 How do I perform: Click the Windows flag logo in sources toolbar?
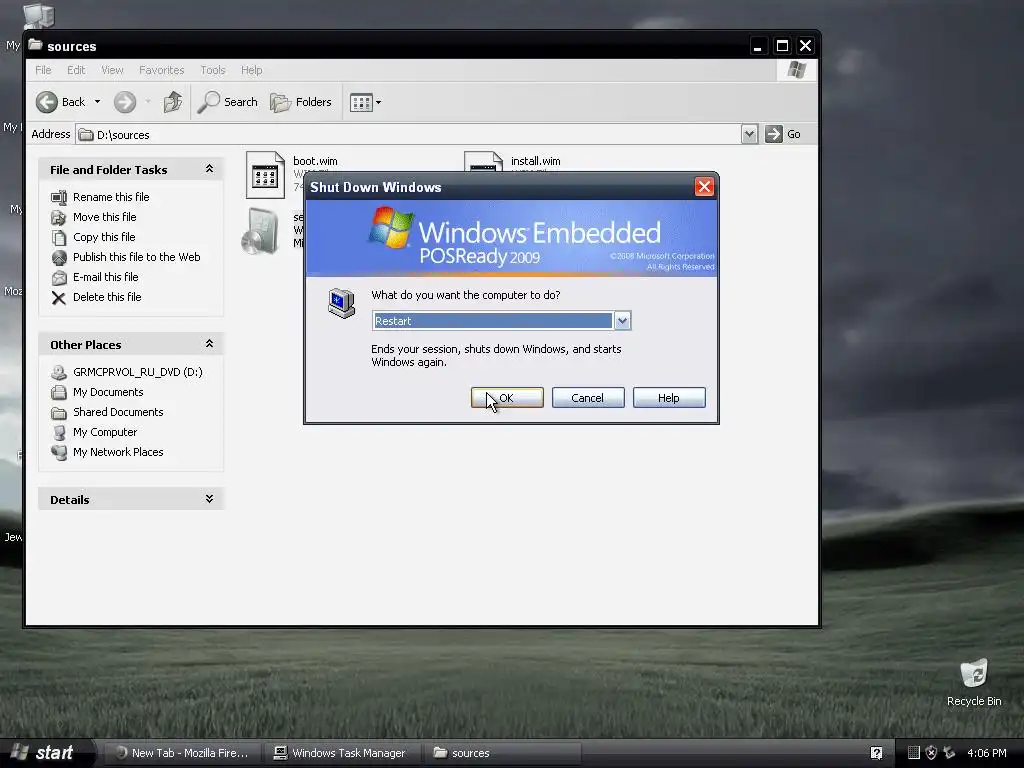[797, 70]
